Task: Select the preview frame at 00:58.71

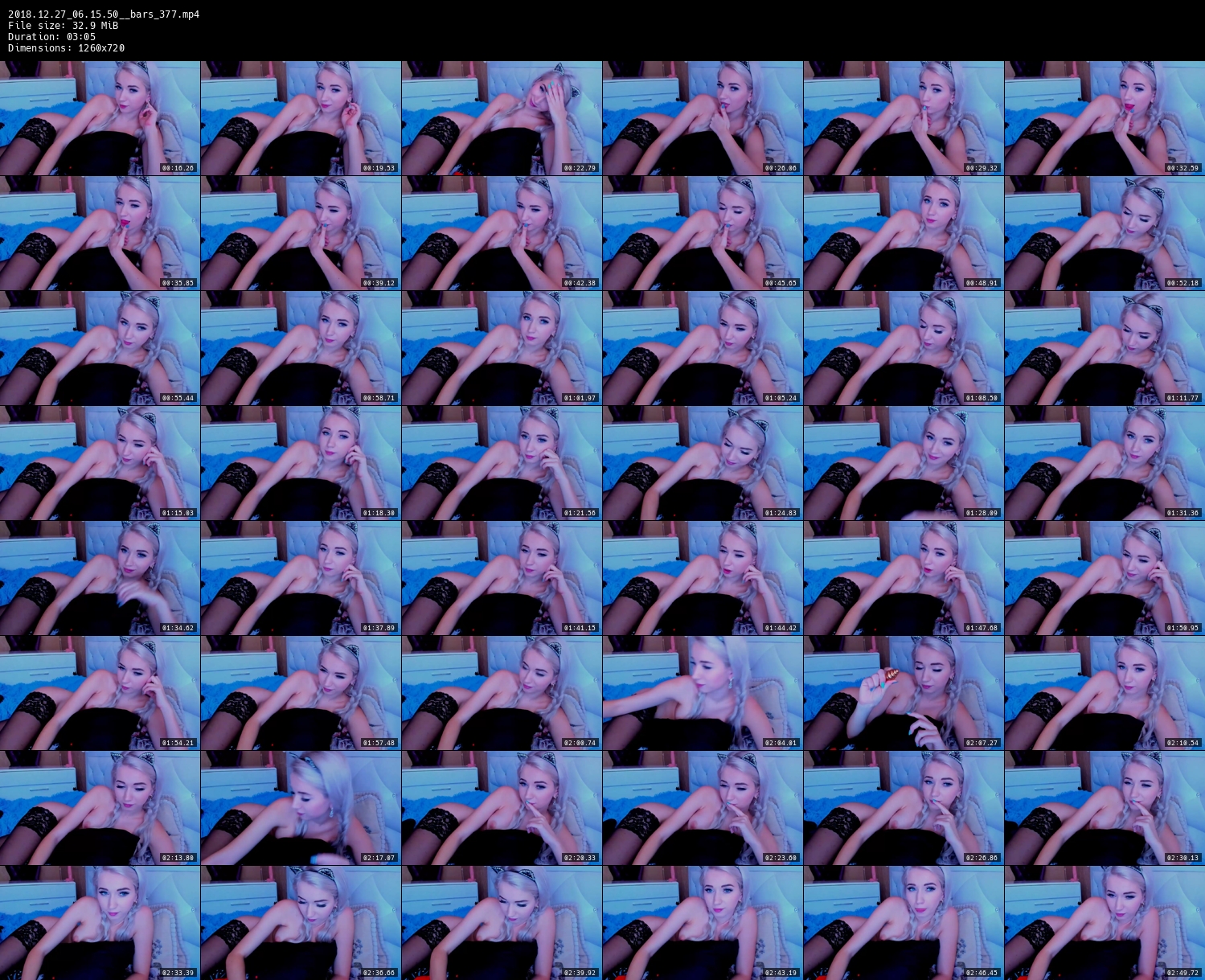Action: pyautogui.click(x=301, y=348)
